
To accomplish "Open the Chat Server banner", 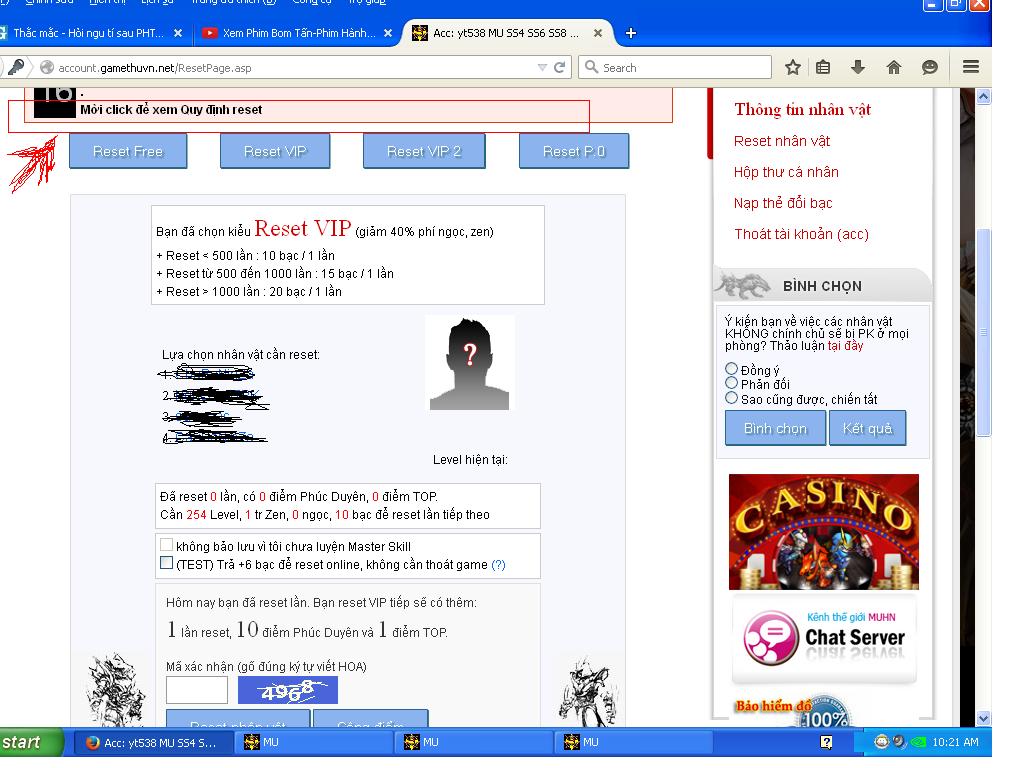I will pyautogui.click(x=824, y=638).
